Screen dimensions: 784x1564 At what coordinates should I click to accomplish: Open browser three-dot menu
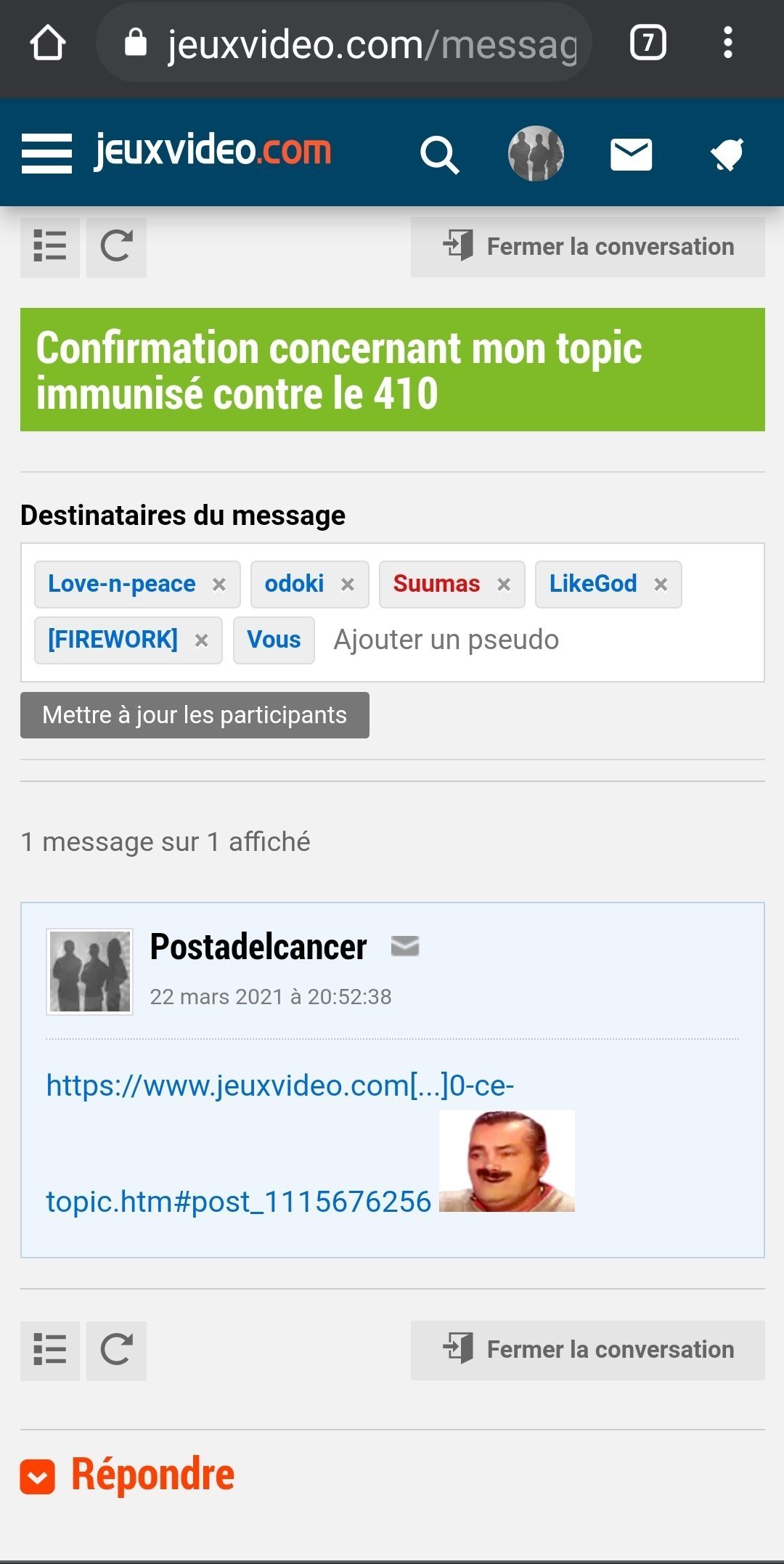point(728,43)
